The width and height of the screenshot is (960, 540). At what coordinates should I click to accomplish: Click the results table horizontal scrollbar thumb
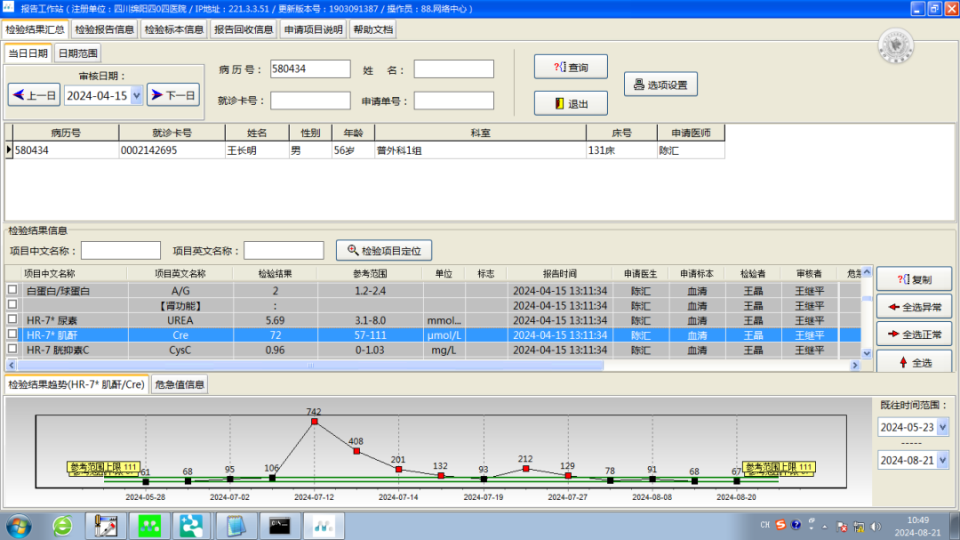coord(310,365)
